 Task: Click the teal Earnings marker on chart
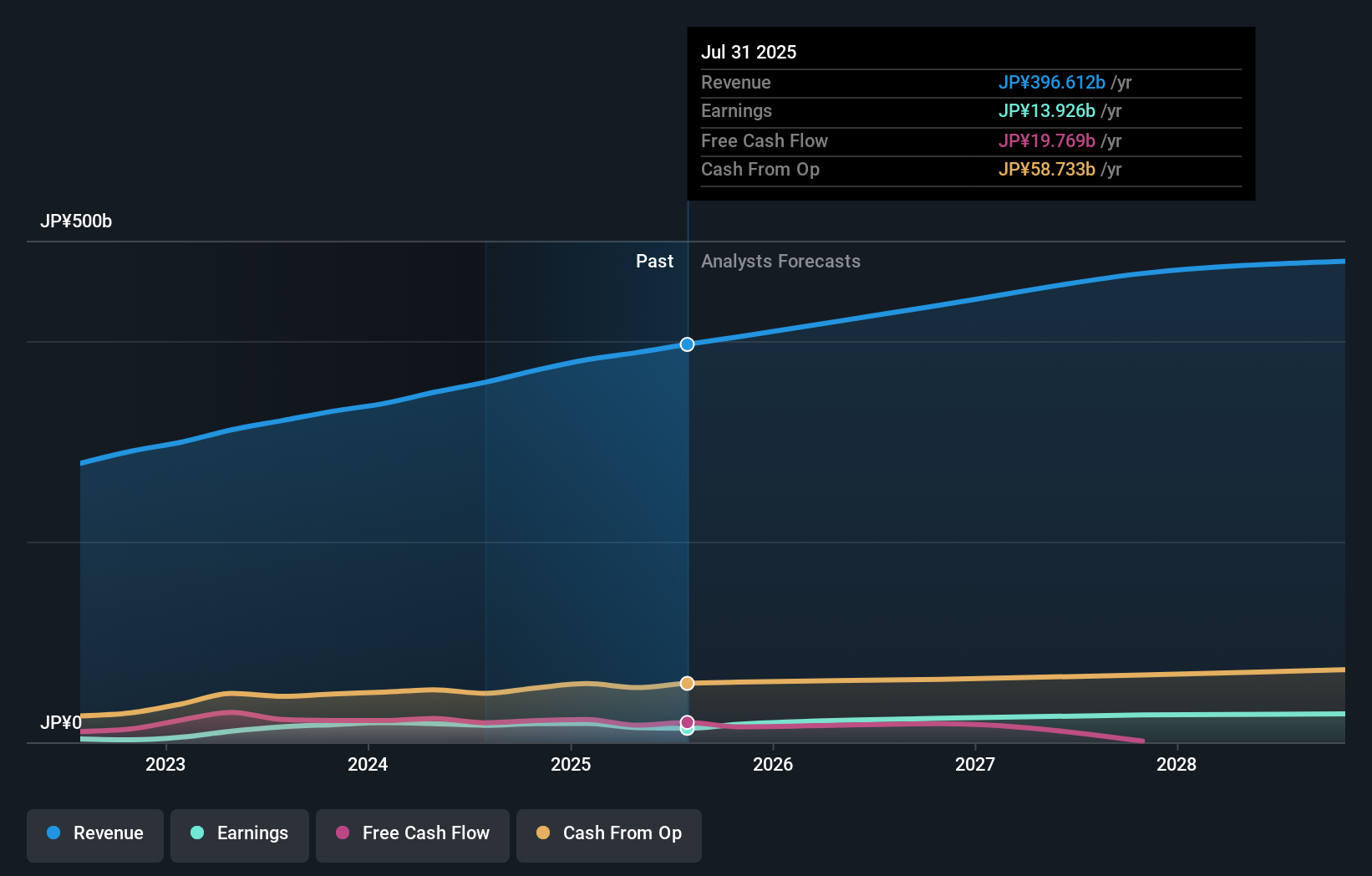(687, 731)
